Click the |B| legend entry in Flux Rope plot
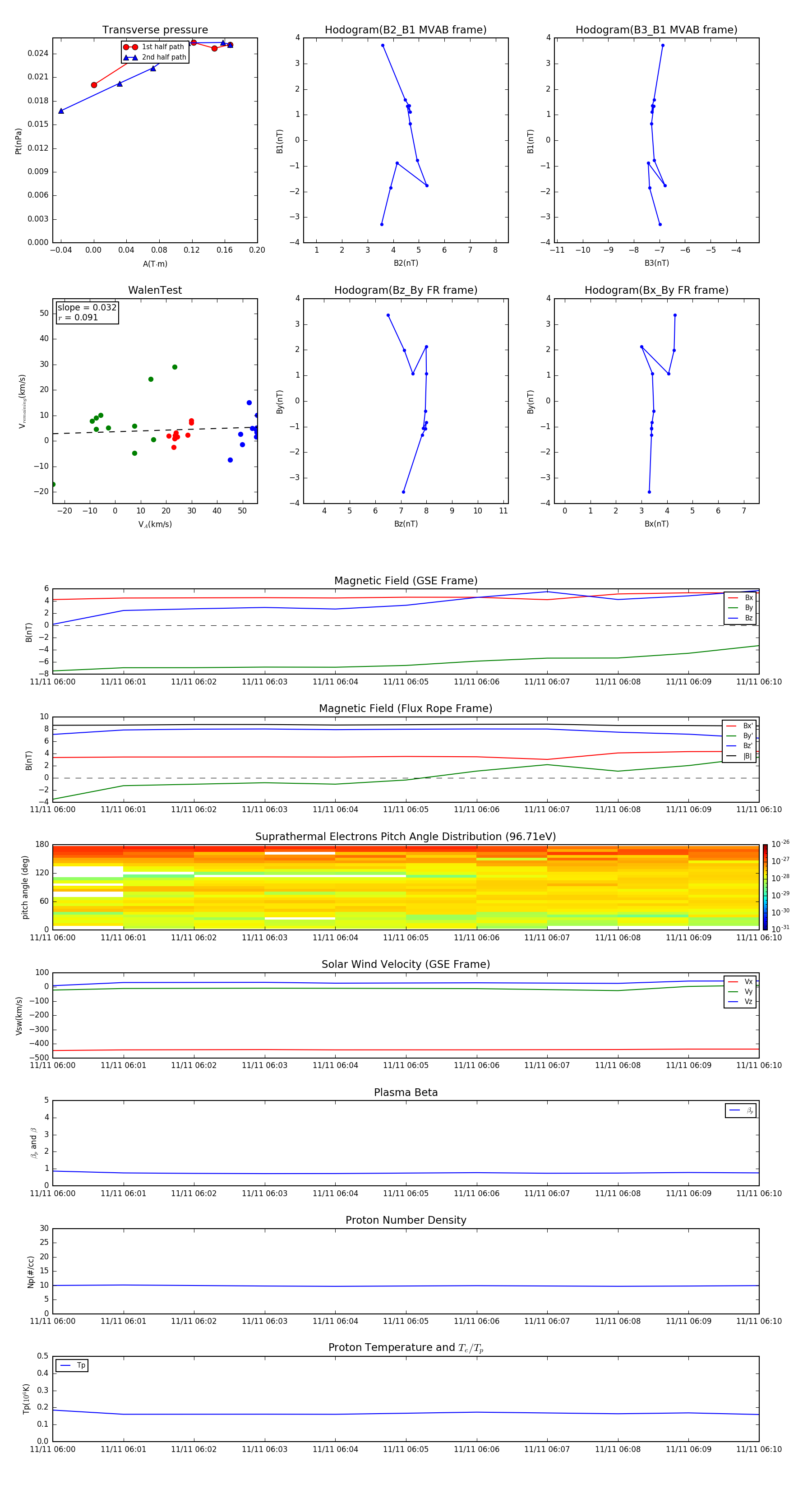Image resolution: width=812 pixels, height=1489 pixels. point(740,756)
